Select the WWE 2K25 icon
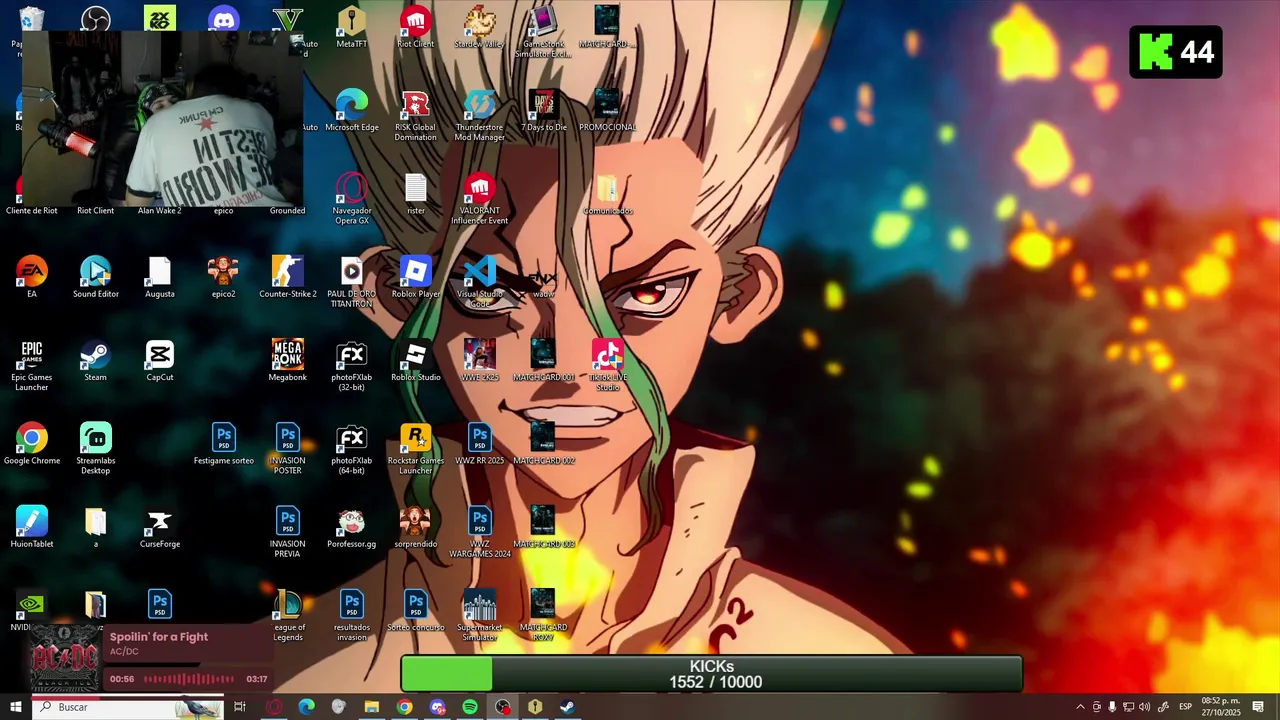The height and width of the screenshot is (720, 1280). (479, 360)
